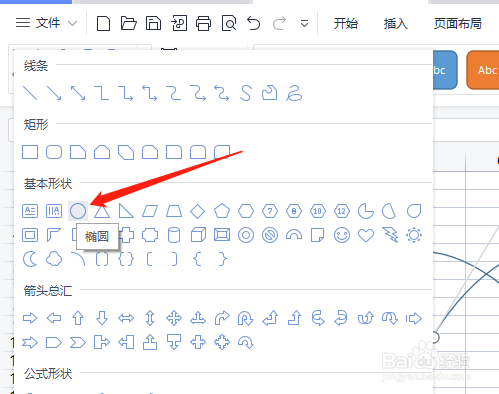Switch to the 插入 tab
The height and width of the screenshot is (394, 499).
tap(396, 23)
